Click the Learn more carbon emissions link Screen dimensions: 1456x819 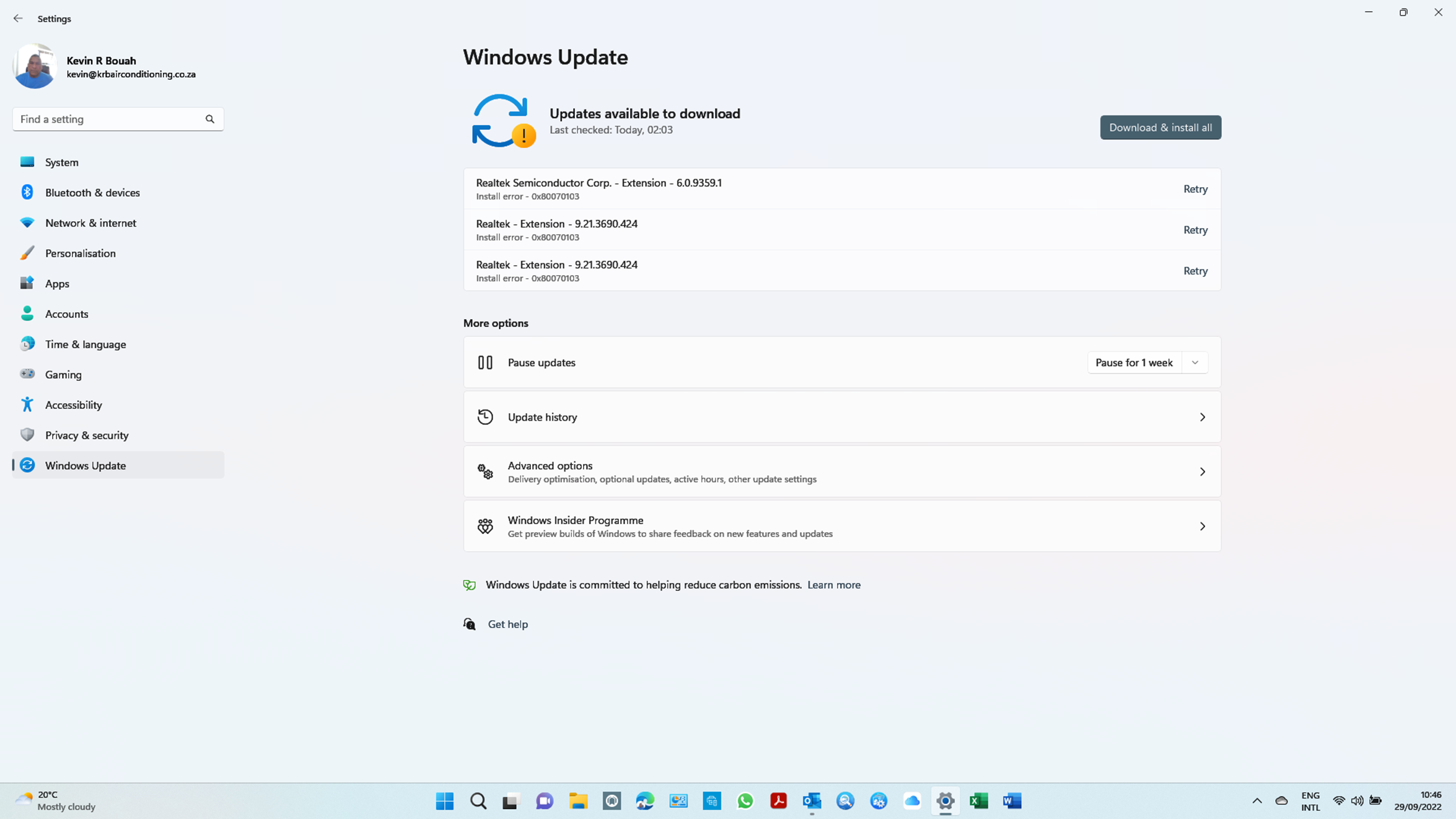tap(833, 585)
